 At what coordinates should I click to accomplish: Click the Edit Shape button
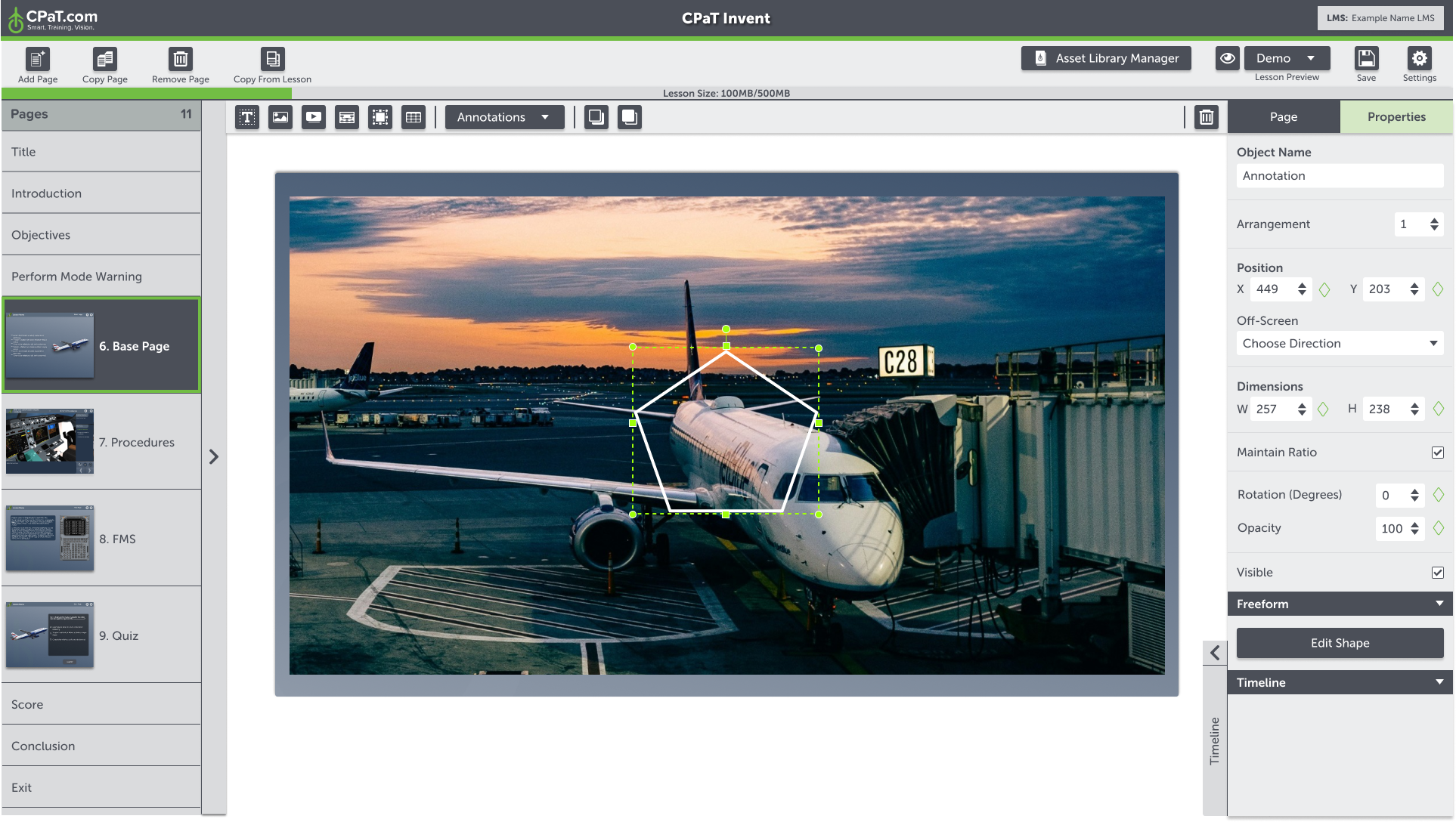pyautogui.click(x=1339, y=643)
